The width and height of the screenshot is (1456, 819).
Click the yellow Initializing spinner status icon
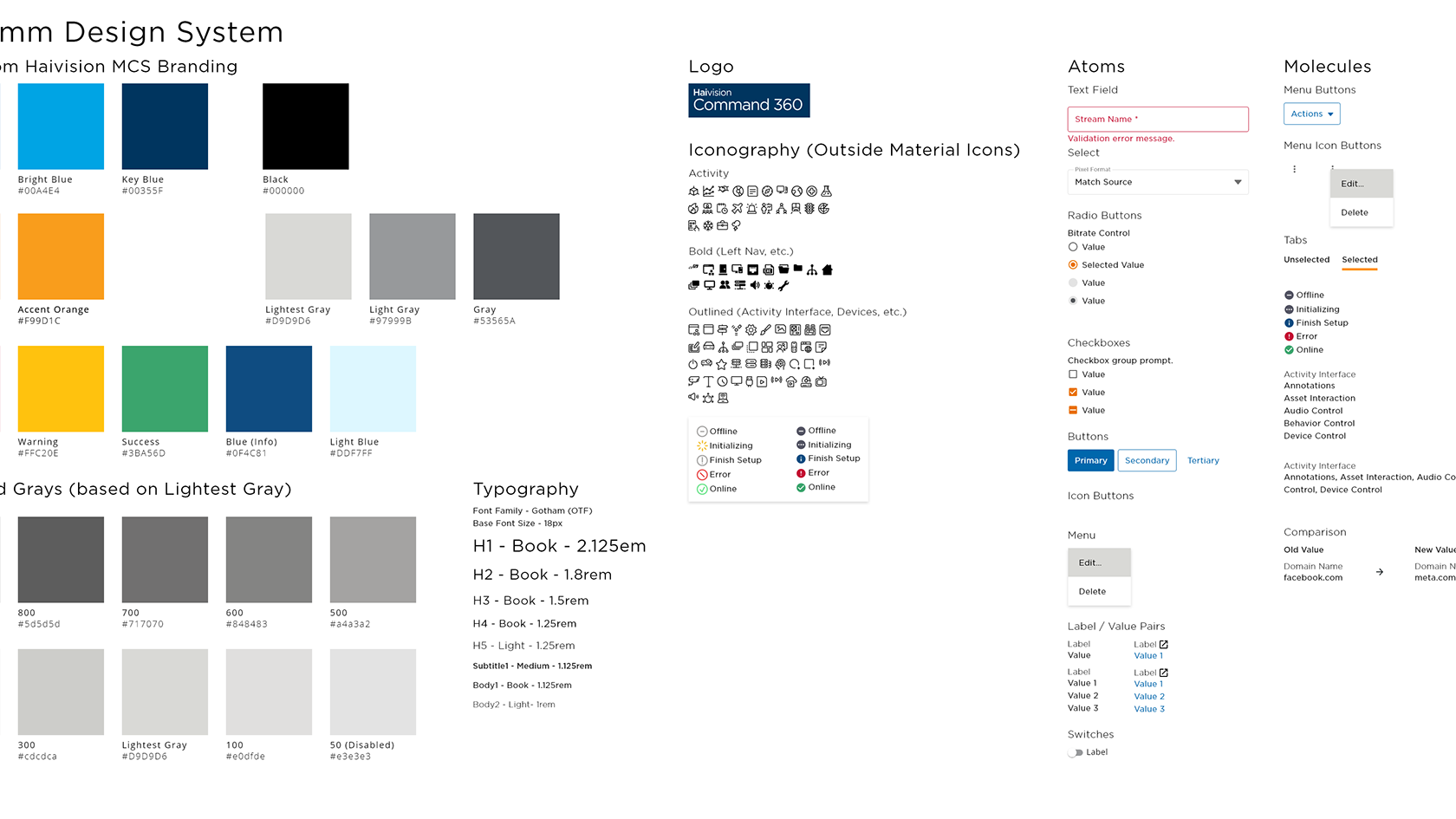click(x=703, y=446)
